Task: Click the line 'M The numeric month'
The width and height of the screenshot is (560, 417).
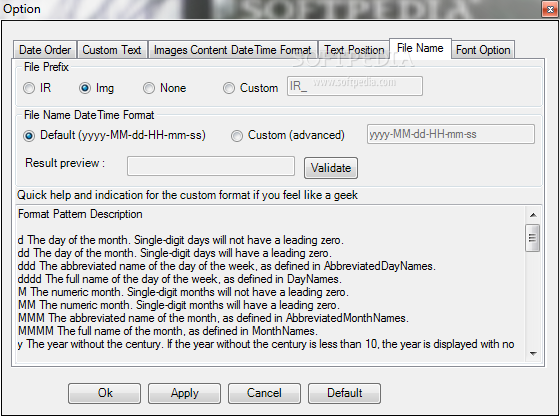Action: point(183,292)
